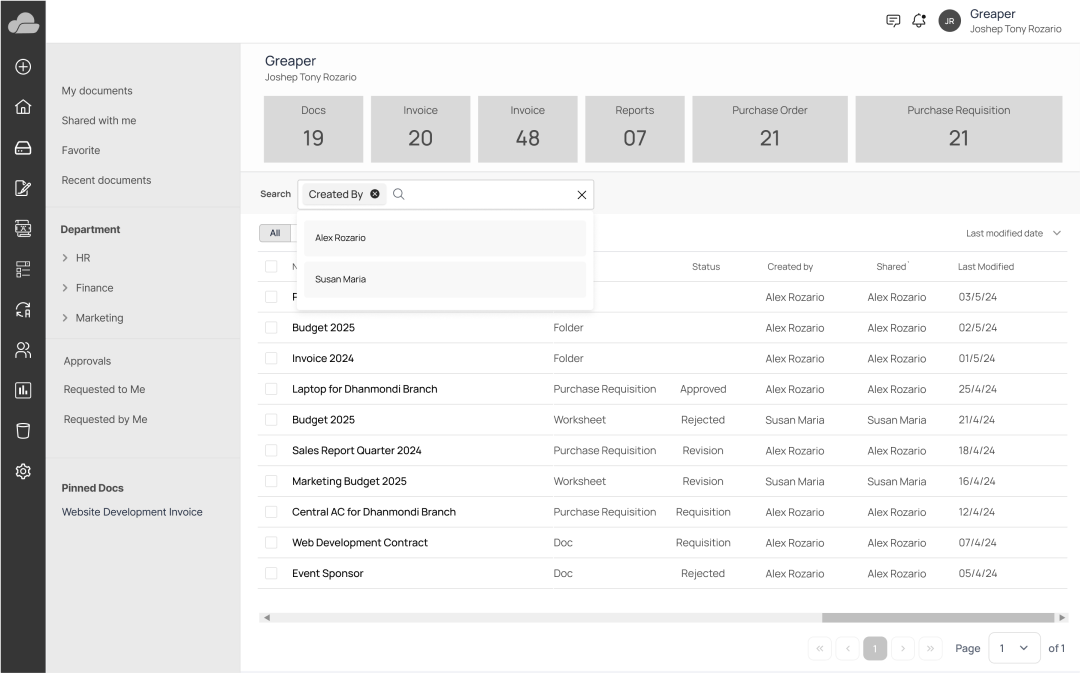Open the settings gear in sidebar
The height and width of the screenshot is (673, 1080).
[23, 471]
